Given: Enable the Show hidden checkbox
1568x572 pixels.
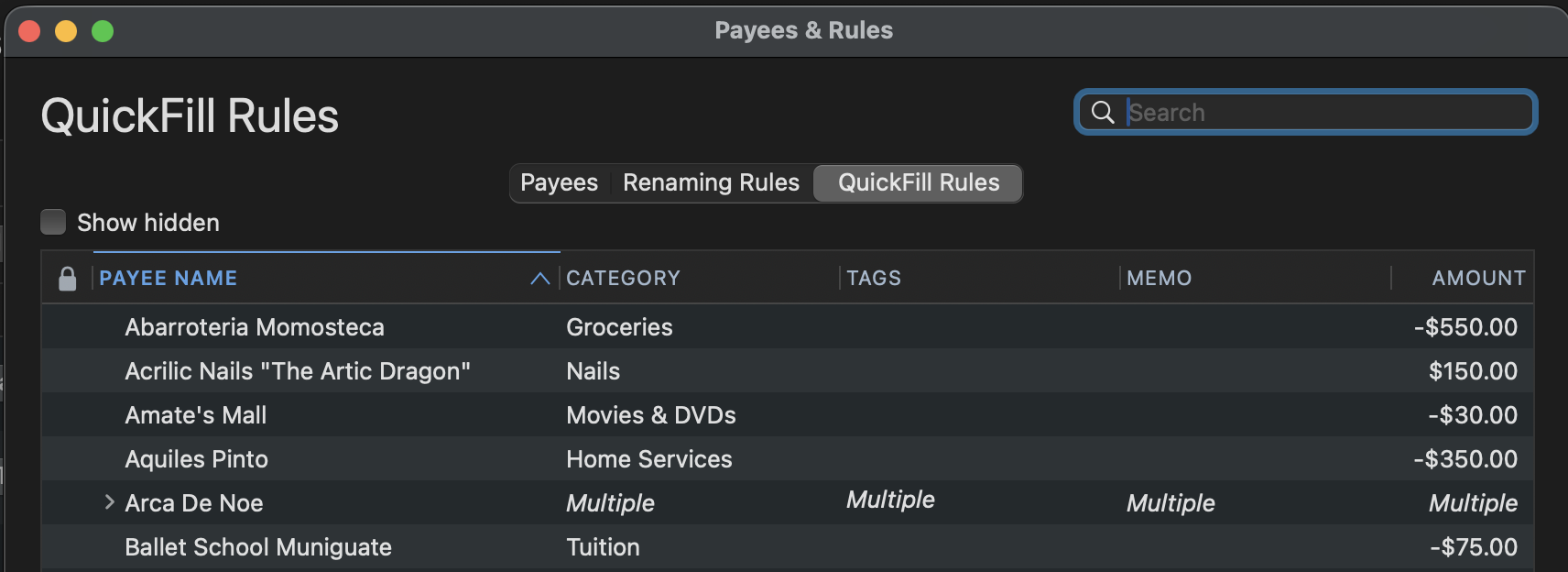Looking at the screenshot, I should click(x=53, y=222).
